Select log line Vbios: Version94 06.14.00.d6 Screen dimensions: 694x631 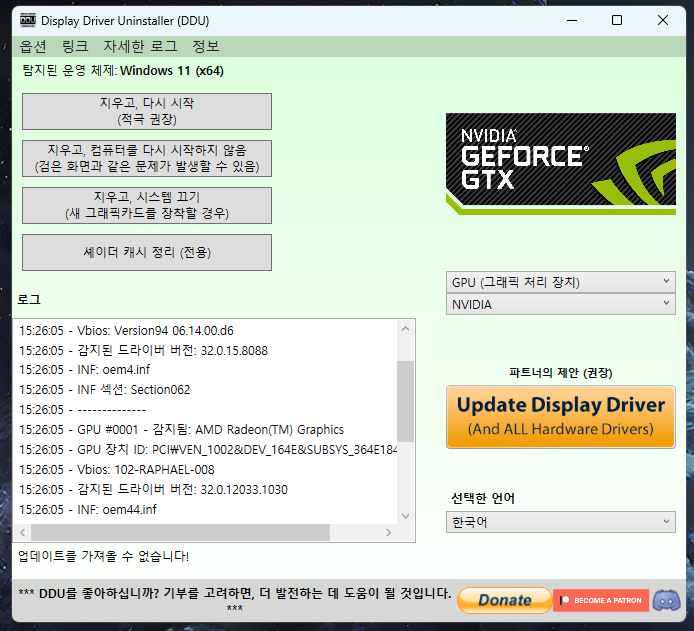tap(126, 331)
